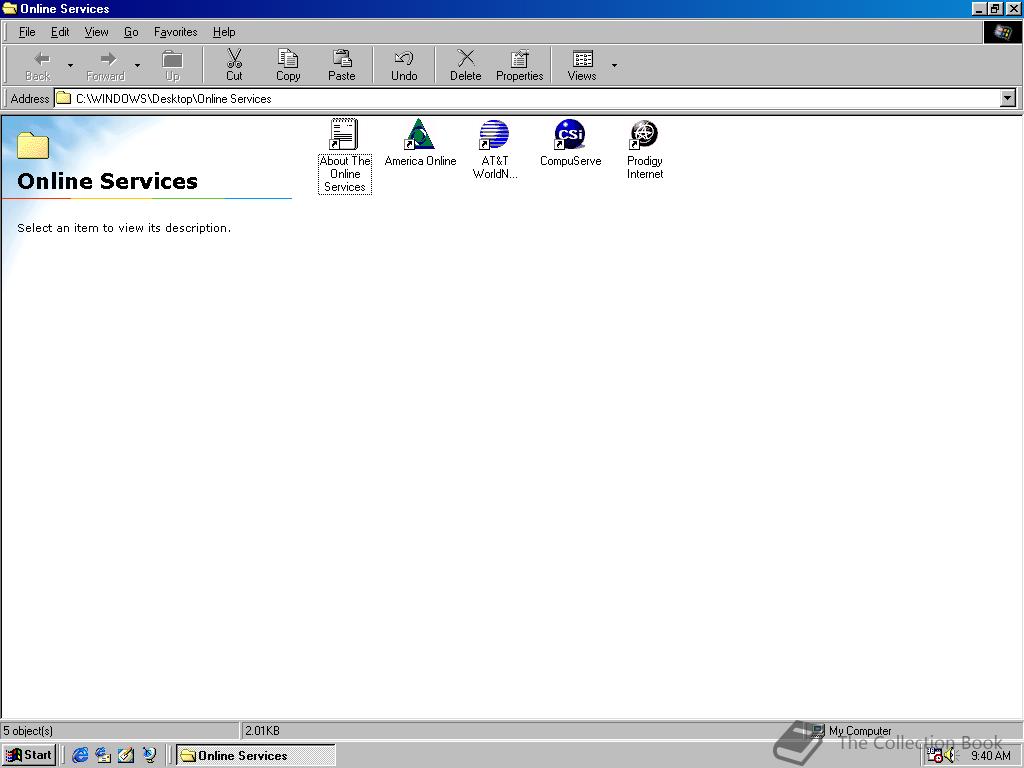Select the America Online shortcut icon
This screenshot has height=768, width=1024.
(420, 134)
